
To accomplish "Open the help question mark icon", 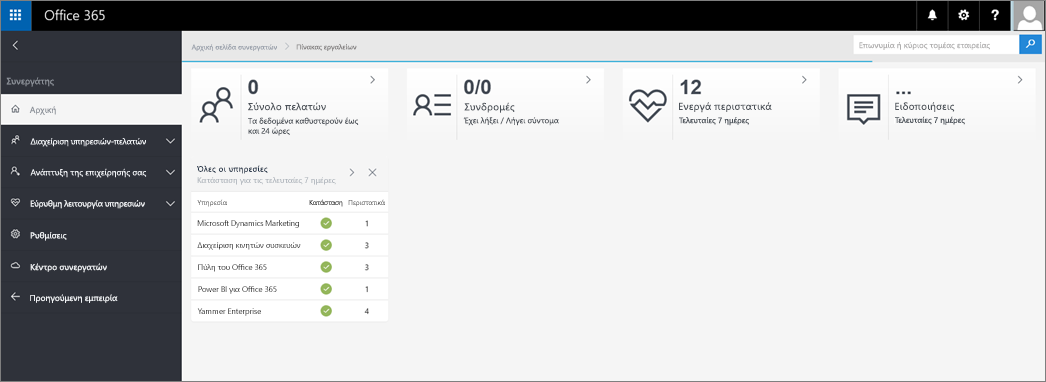I will click(995, 15).
